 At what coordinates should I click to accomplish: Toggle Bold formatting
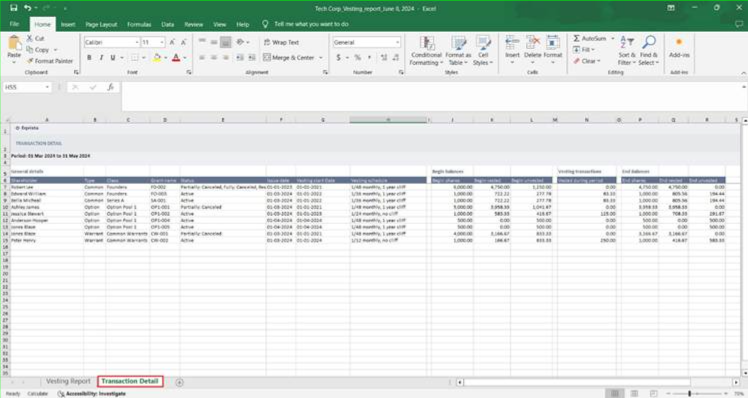(89, 58)
